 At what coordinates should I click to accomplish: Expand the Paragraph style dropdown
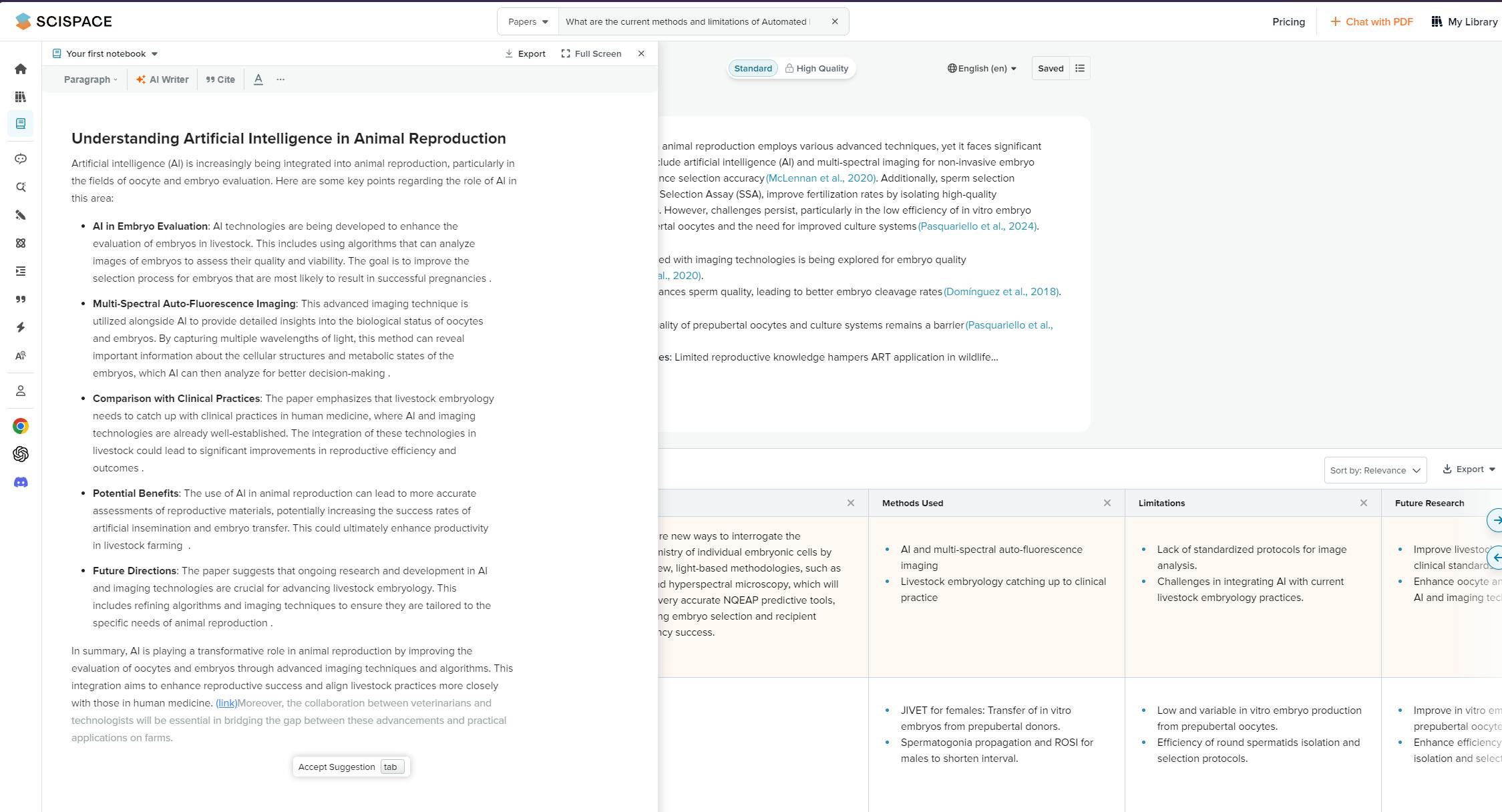(90, 79)
